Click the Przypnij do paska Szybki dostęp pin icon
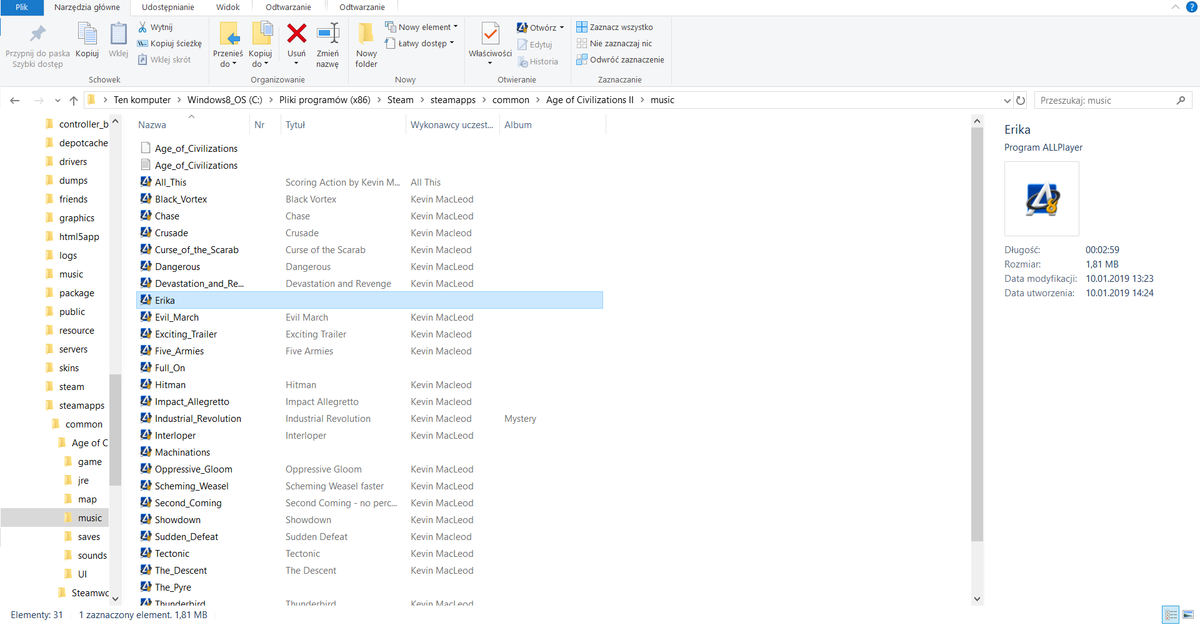This screenshot has width=1200, height=625. (37, 34)
